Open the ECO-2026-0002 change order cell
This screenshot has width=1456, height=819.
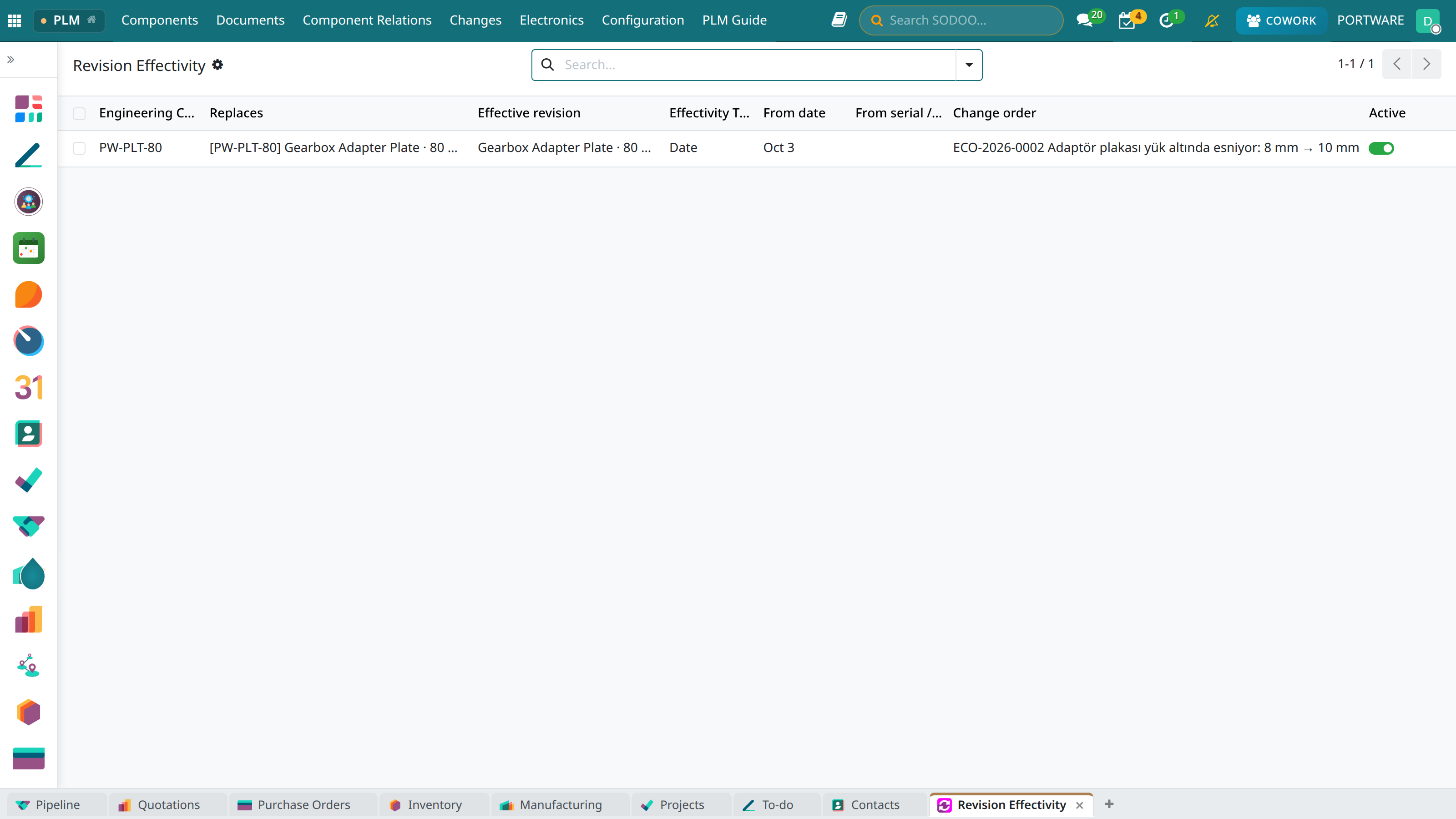(1156, 148)
